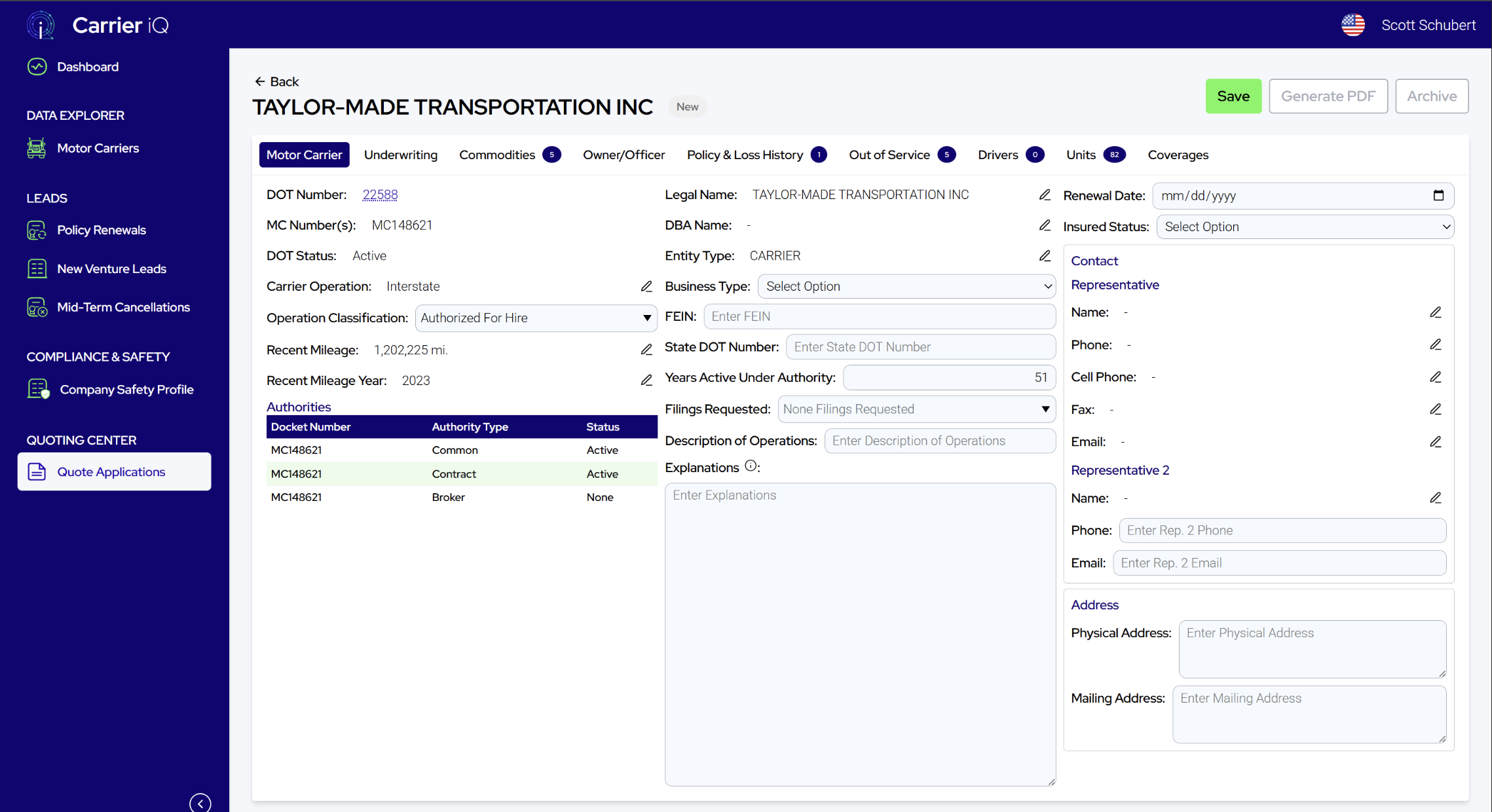The image size is (1492, 812).
Task: Open Company Safety Profile from sidebar
Action: point(126,390)
